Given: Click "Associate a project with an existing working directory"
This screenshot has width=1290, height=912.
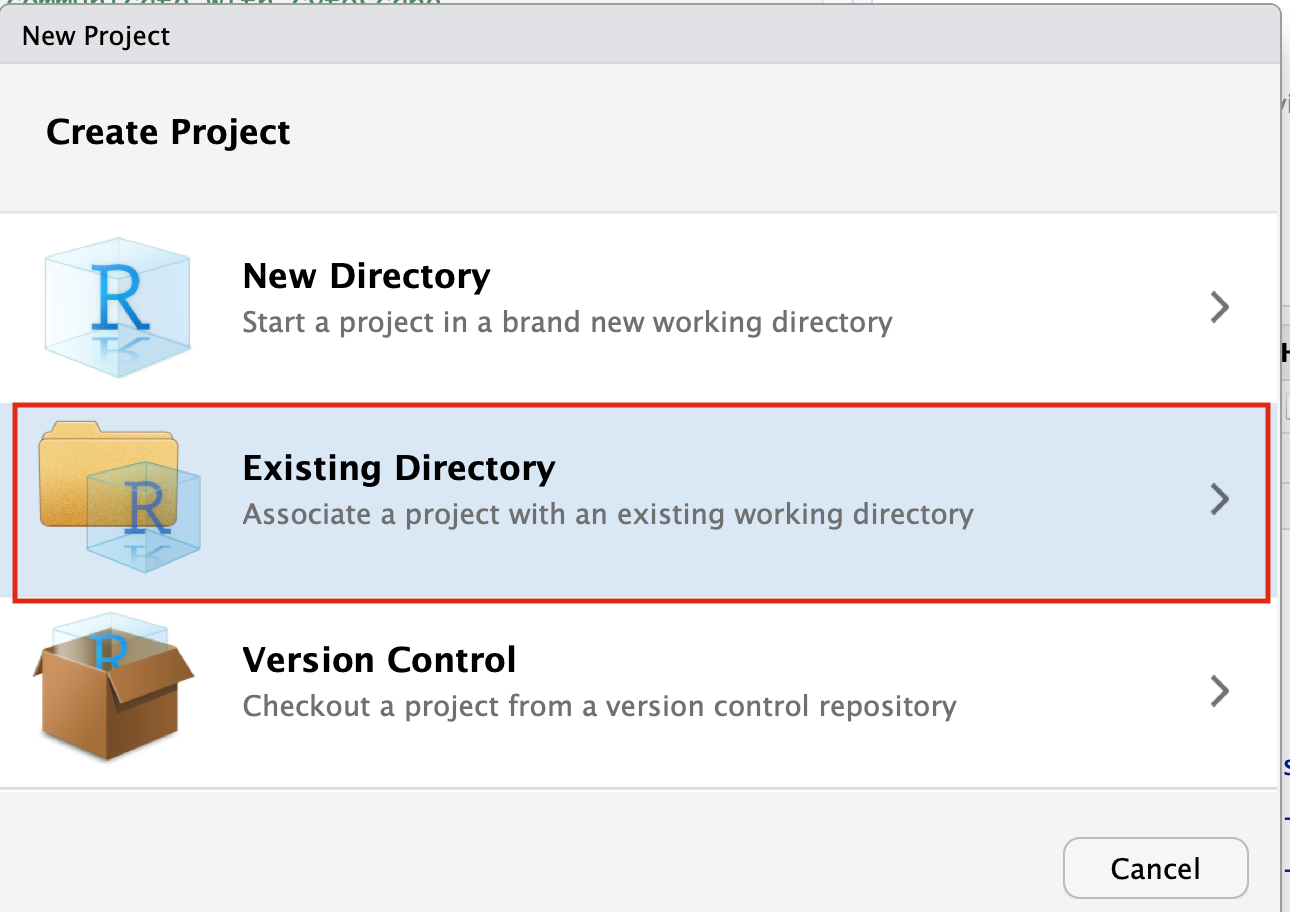Looking at the screenshot, I should 607,515.
